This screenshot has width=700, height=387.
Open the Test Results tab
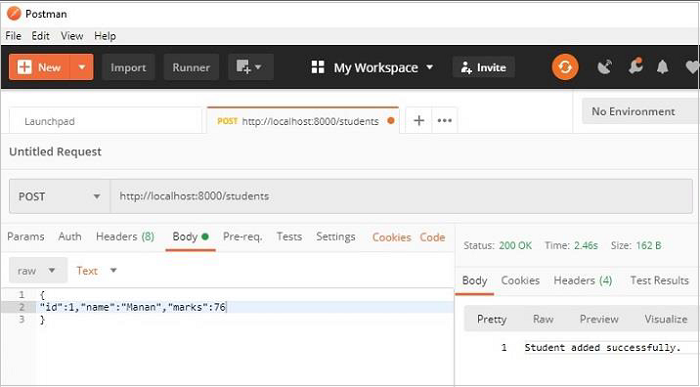[x=659, y=281]
